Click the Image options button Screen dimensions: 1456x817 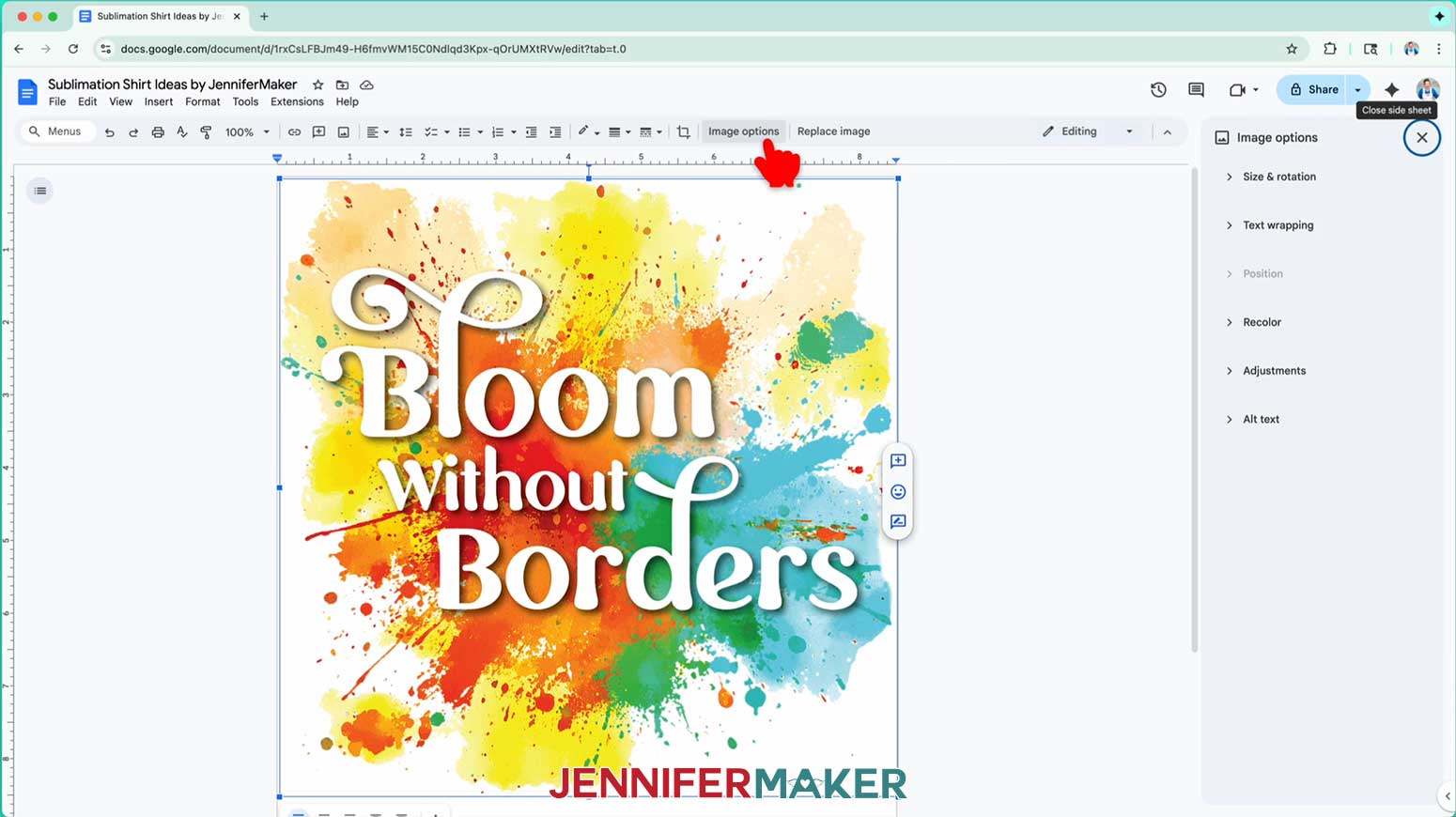pyautogui.click(x=744, y=131)
